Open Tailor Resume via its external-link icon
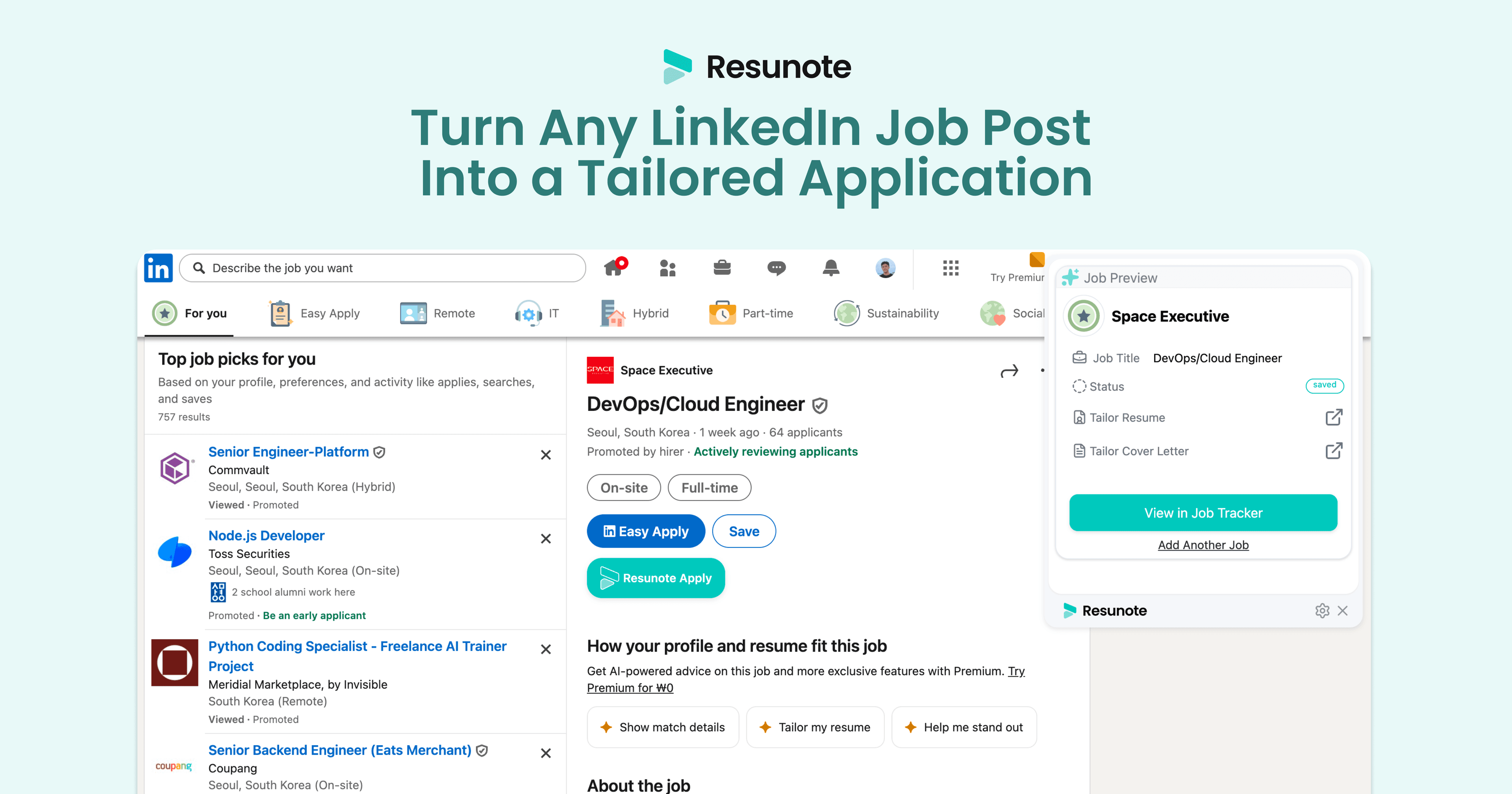The height and width of the screenshot is (794, 1512). point(1334,417)
